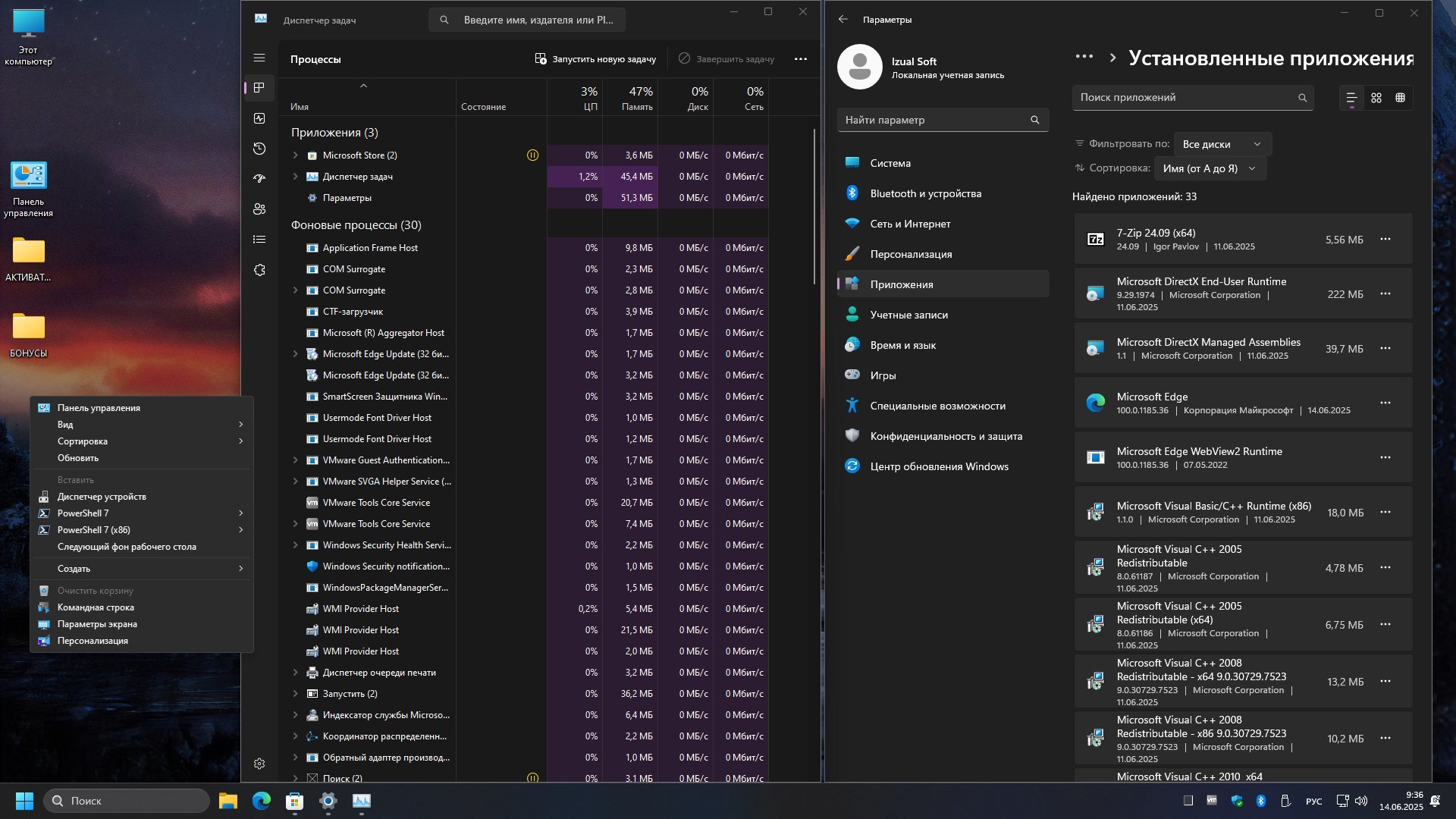The width and height of the screenshot is (1456, 819).
Task: Open Вид submenu in desktop context menu
Action: (x=142, y=425)
